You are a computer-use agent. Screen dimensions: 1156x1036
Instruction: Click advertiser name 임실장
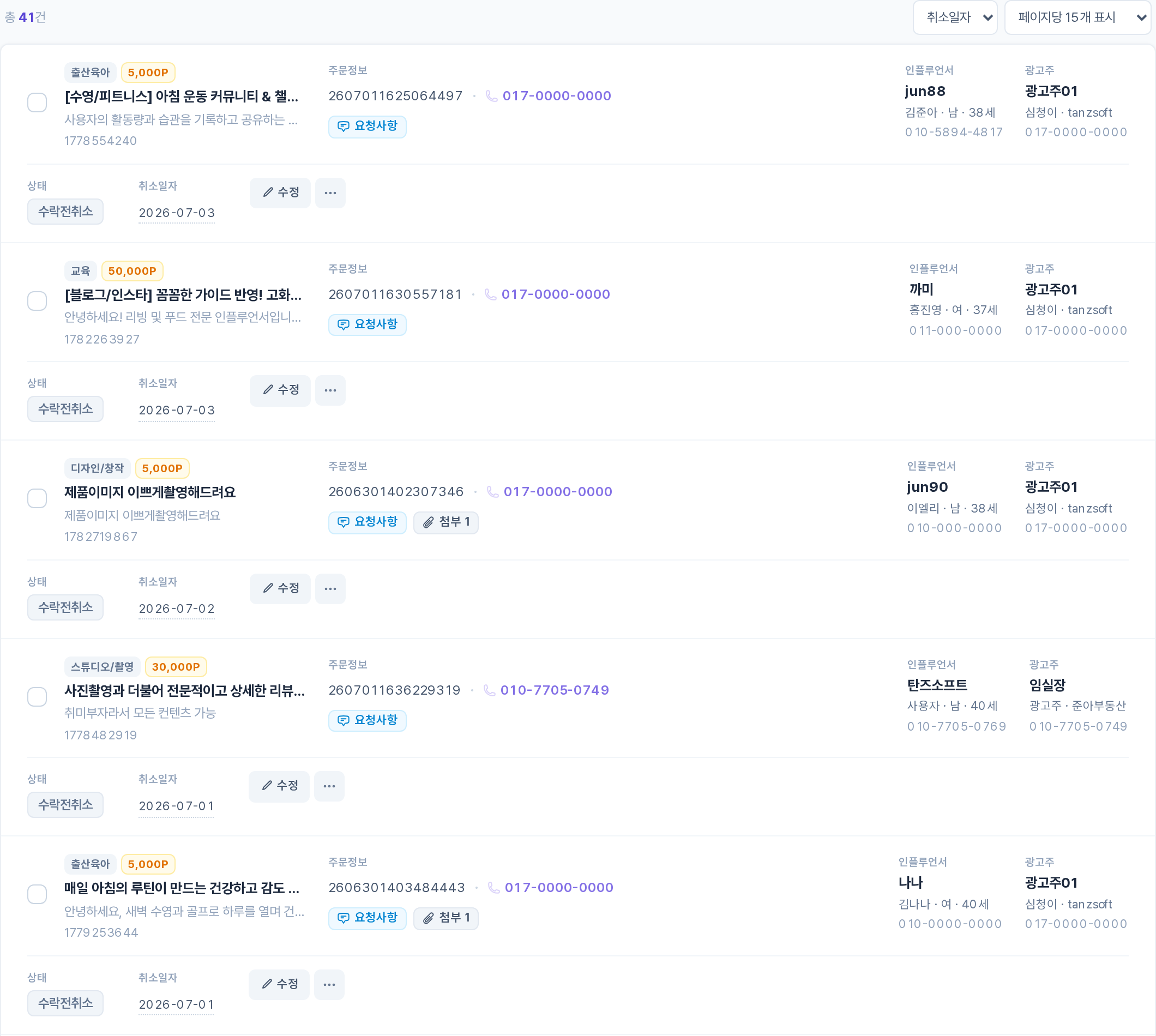tap(1047, 685)
